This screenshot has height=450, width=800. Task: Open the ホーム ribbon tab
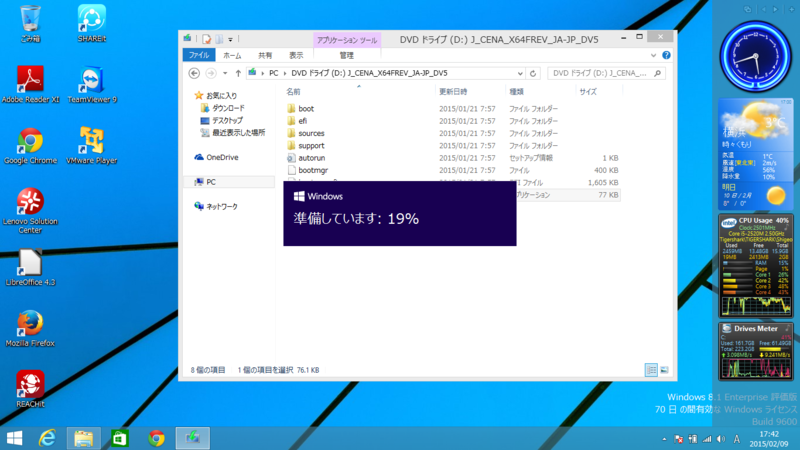coord(232,55)
